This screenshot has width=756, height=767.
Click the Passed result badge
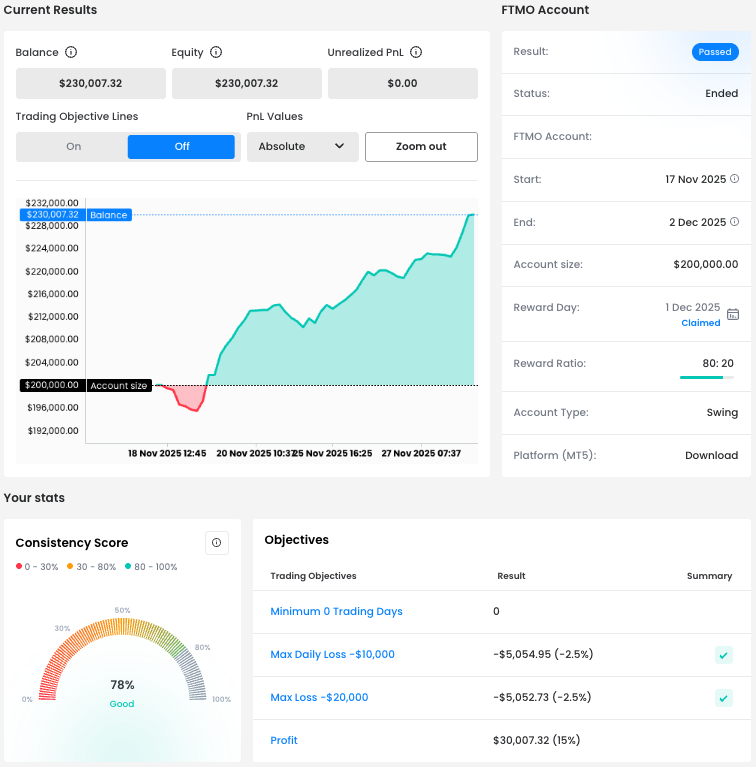pos(715,52)
